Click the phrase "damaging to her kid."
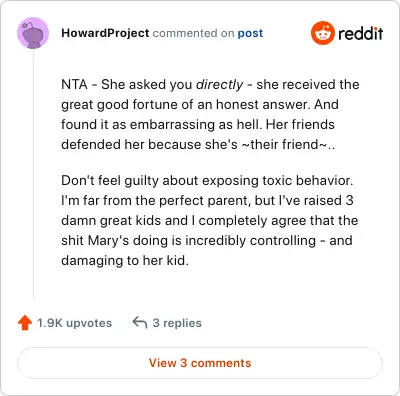 [x=125, y=261]
